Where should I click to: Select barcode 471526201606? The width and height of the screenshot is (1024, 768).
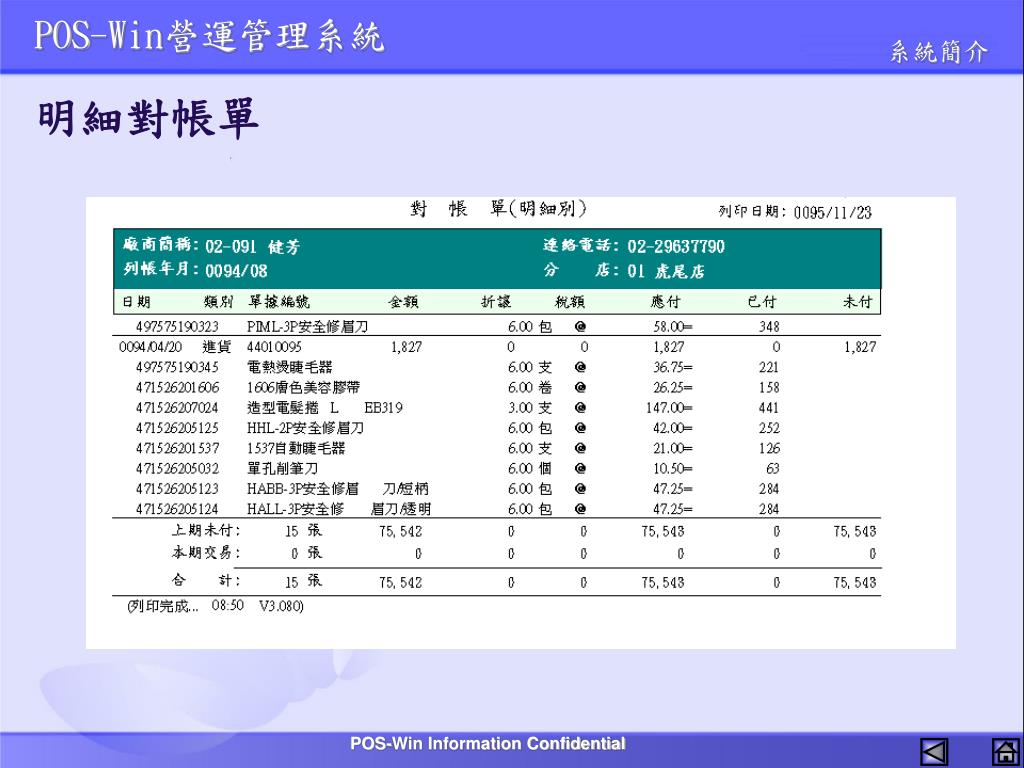177,387
